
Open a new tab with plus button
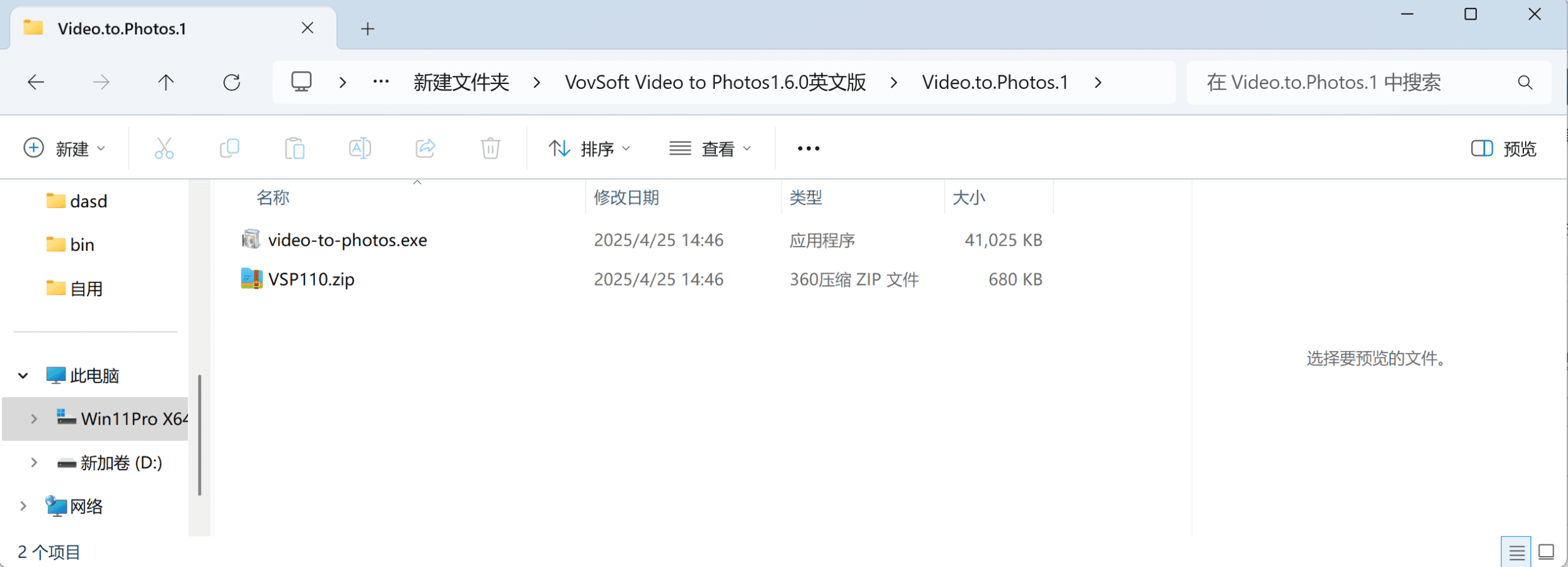click(367, 29)
